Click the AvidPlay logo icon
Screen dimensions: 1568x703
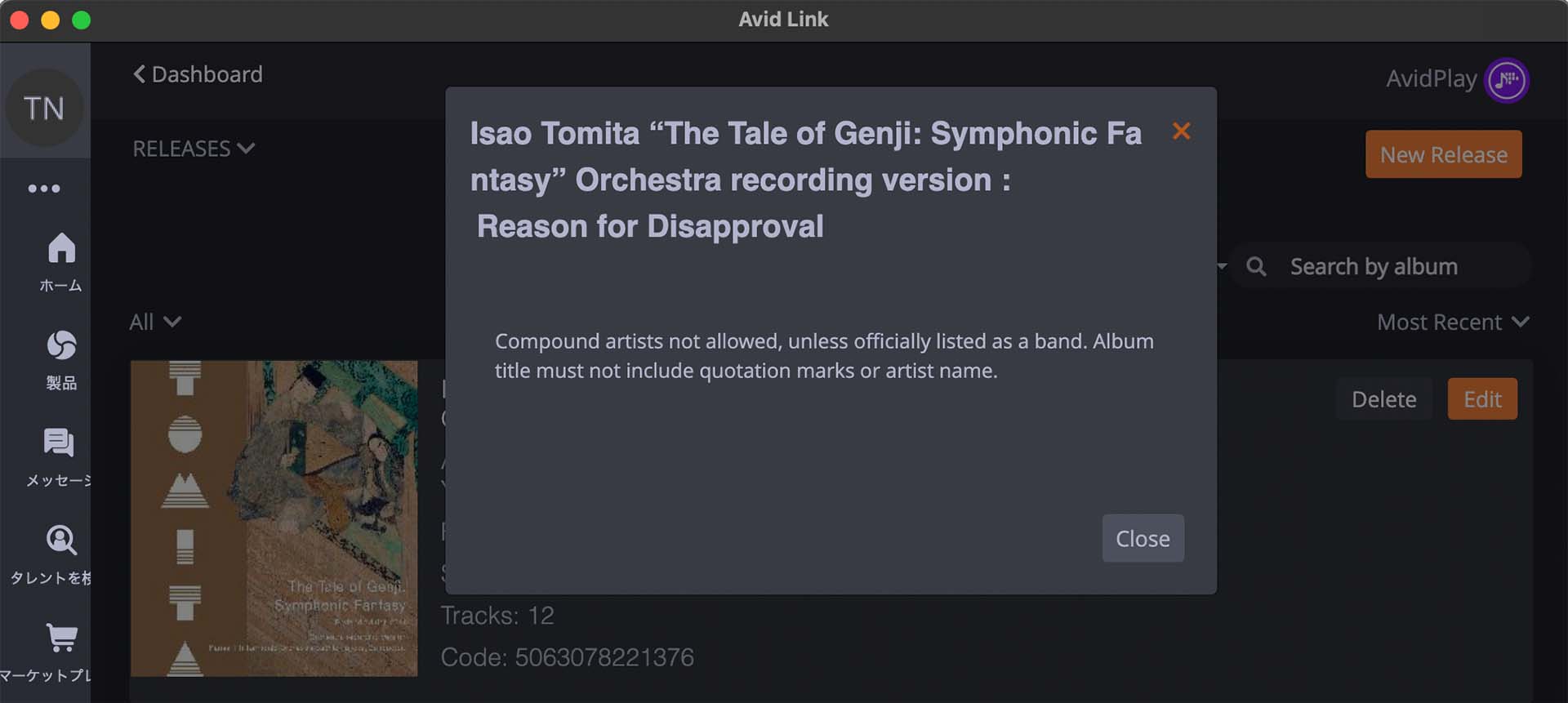click(1506, 80)
